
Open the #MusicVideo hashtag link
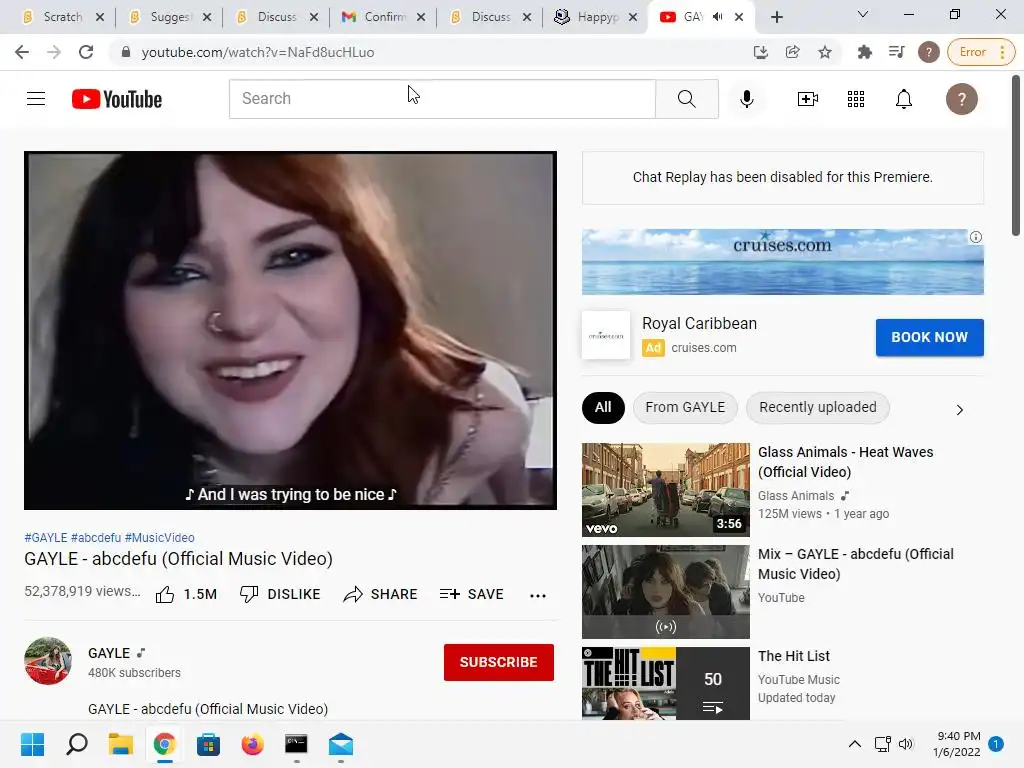(x=159, y=537)
